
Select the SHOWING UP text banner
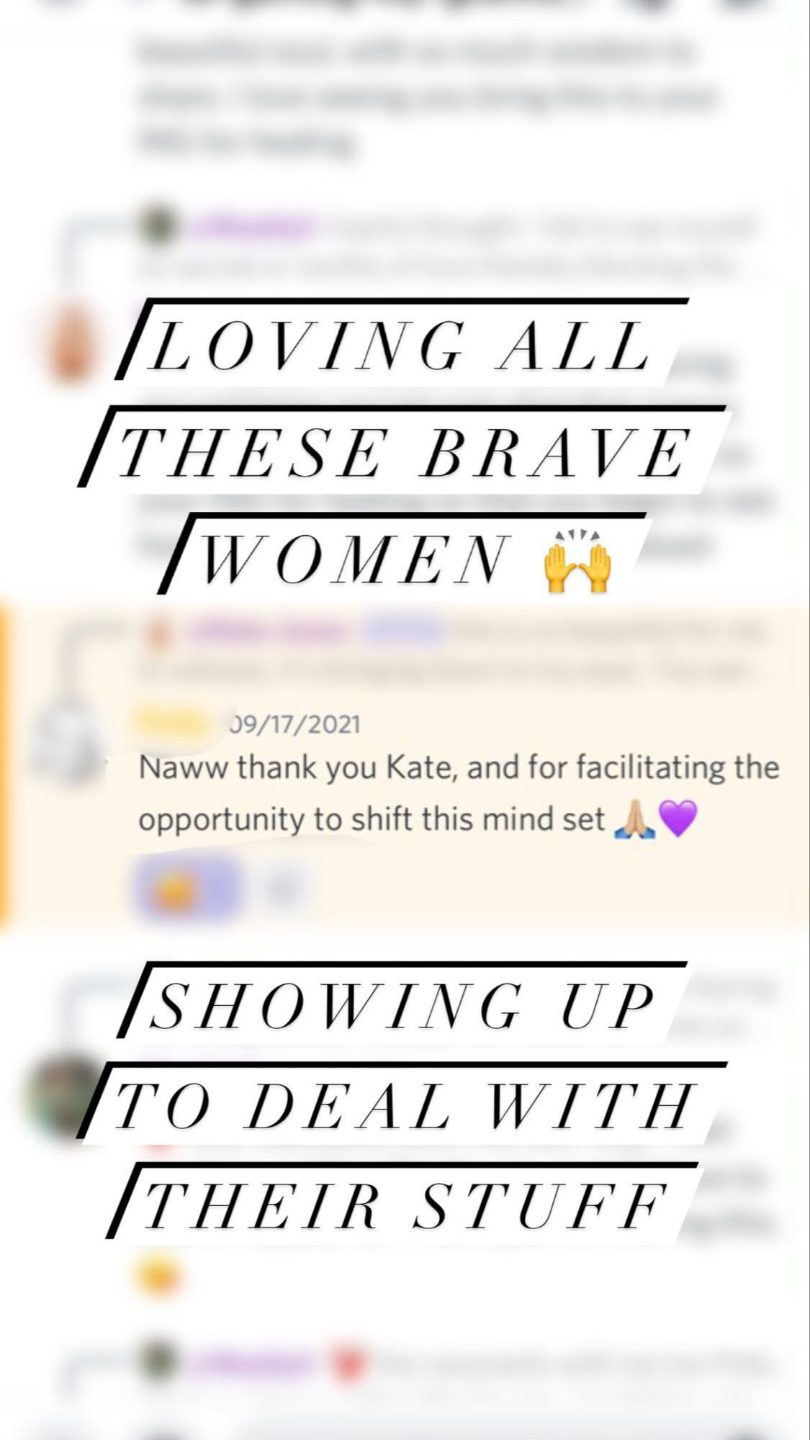(x=402, y=1005)
